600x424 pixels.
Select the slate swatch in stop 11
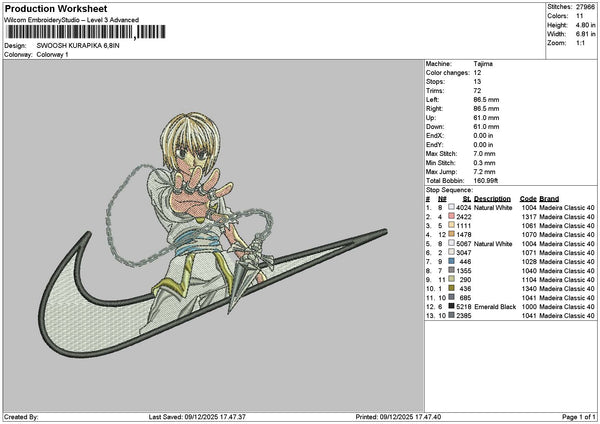452,297
